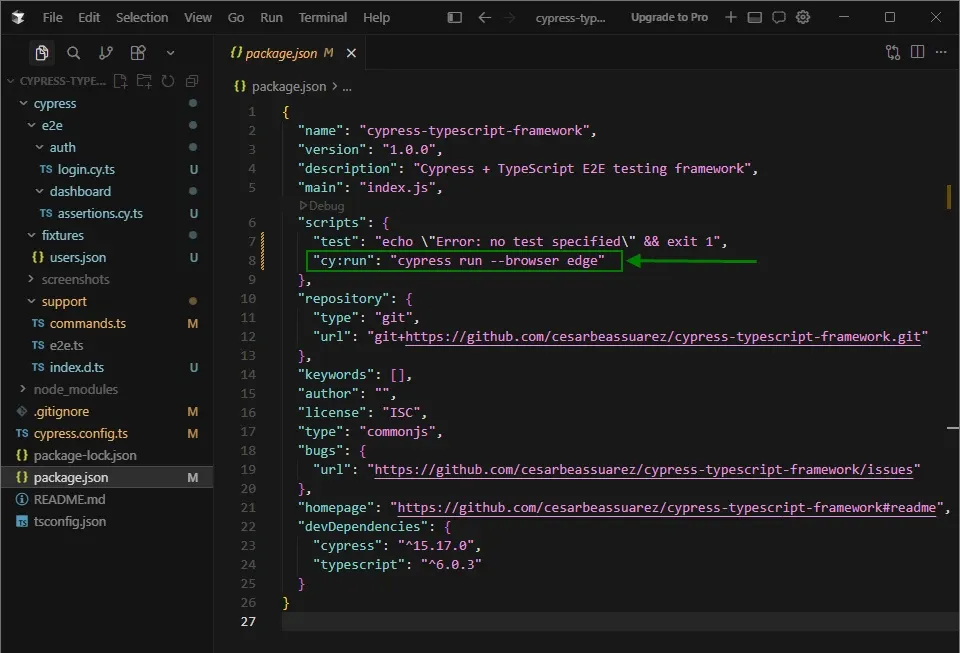Image resolution: width=960 pixels, height=653 pixels.
Task: Open the Selection menu
Action: (142, 17)
